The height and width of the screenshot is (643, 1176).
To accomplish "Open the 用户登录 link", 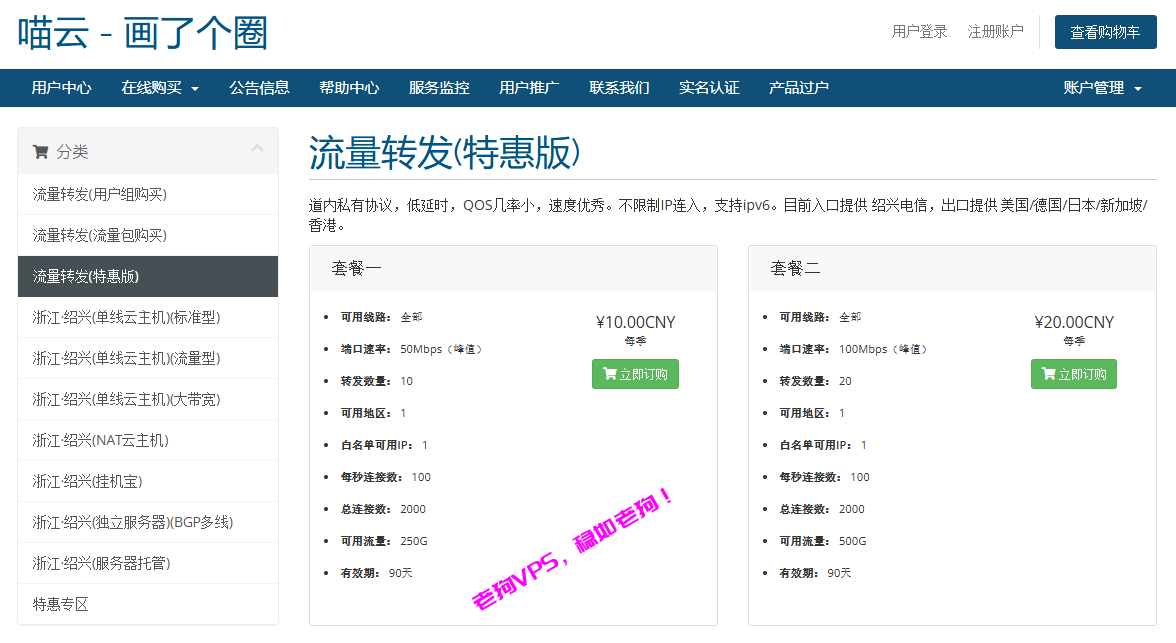I will tap(919, 32).
